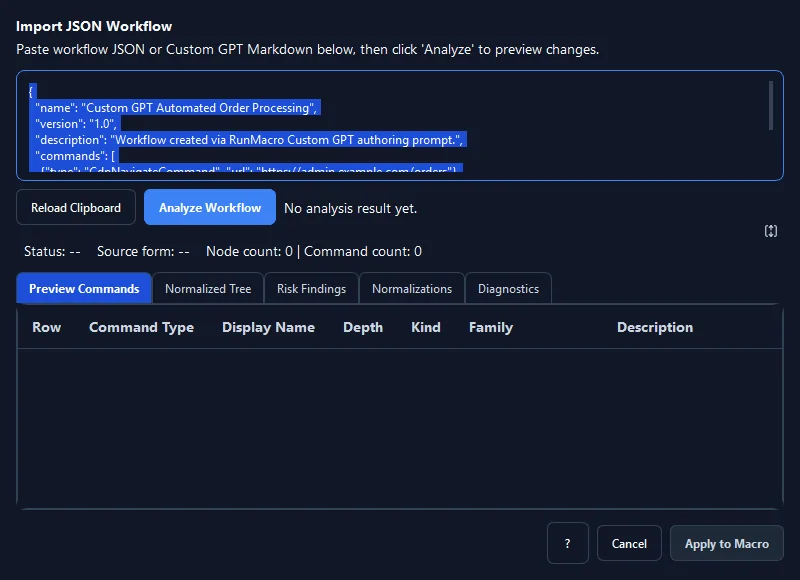Click the "version": "1.0" JSON line

(x=76, y=123)
